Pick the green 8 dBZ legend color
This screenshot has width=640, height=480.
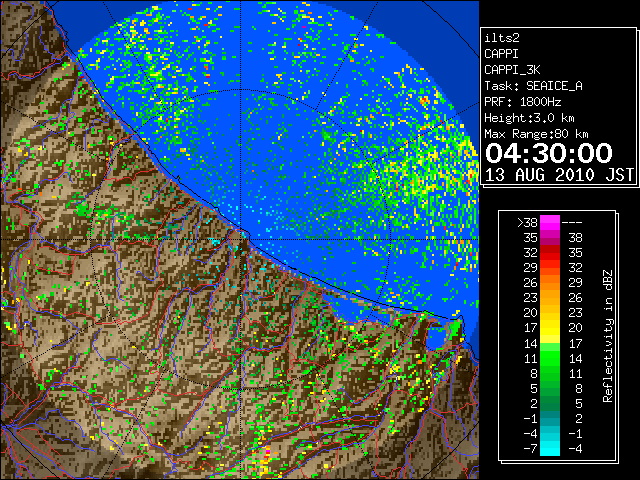[x=550, y=373]
